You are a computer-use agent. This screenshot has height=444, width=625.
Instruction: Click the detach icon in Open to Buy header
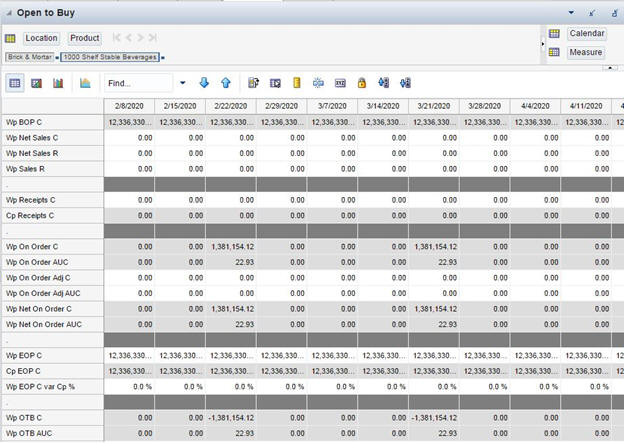click(592, 13)
